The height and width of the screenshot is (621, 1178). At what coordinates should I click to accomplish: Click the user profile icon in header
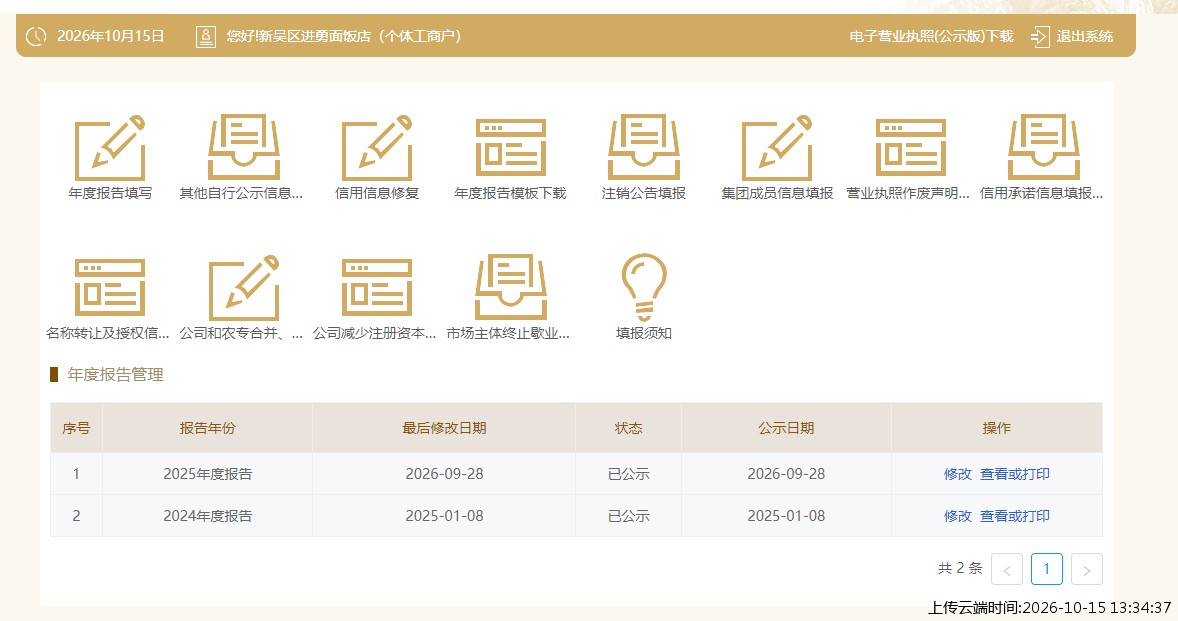[x=206, y=36]
